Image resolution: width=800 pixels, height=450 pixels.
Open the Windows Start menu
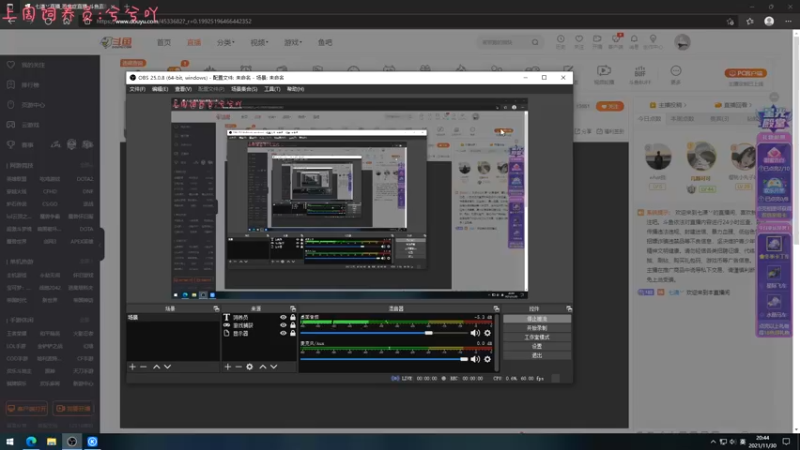10,442
